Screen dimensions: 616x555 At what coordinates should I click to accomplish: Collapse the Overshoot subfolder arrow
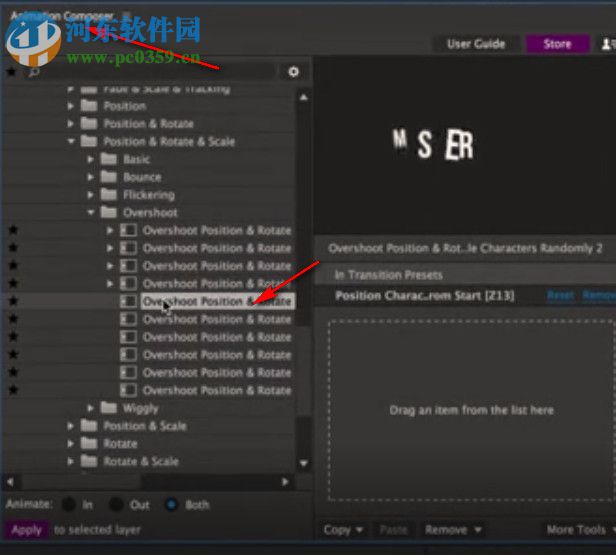click(91, 212)
